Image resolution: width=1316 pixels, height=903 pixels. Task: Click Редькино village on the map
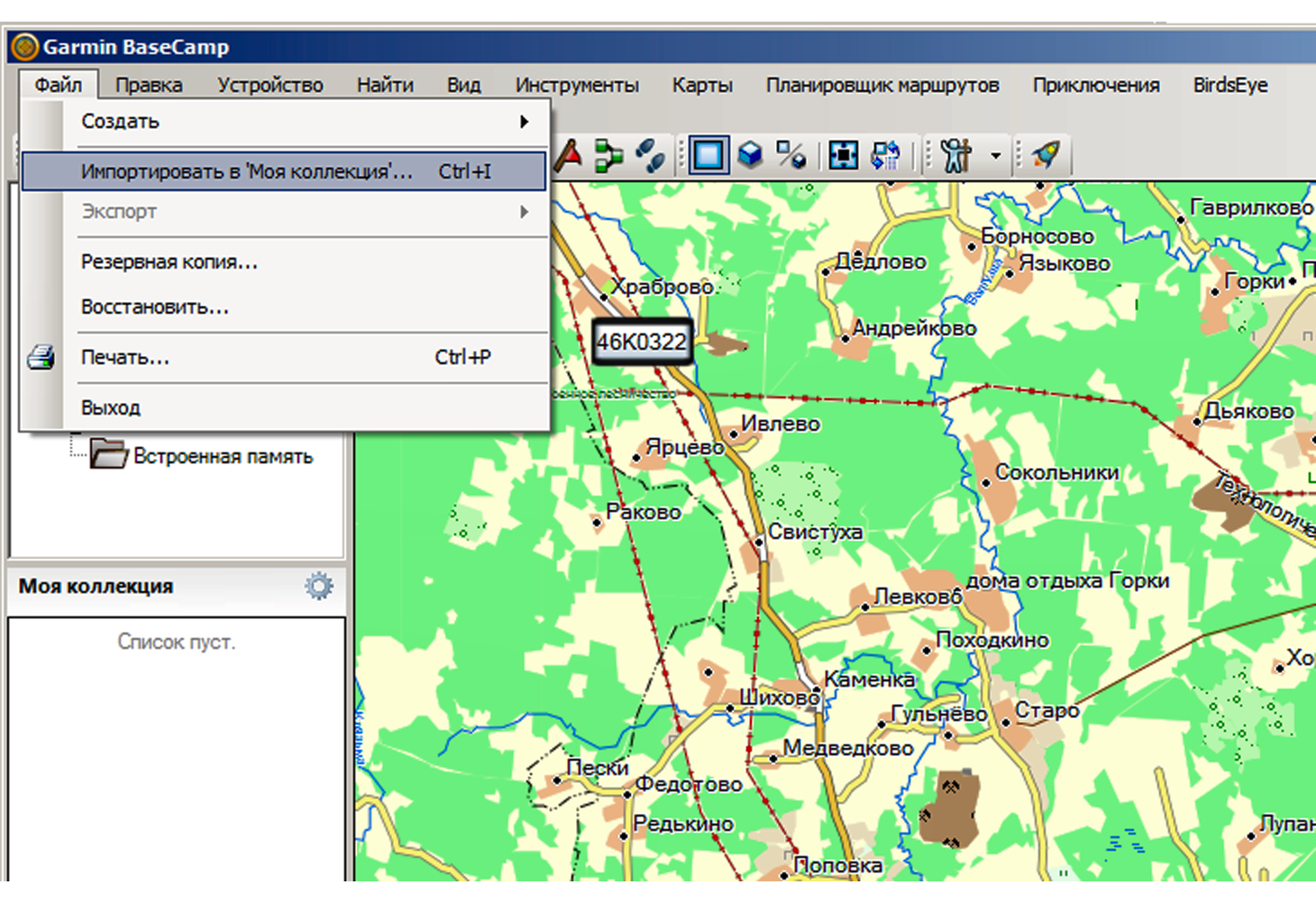(683, 824)
